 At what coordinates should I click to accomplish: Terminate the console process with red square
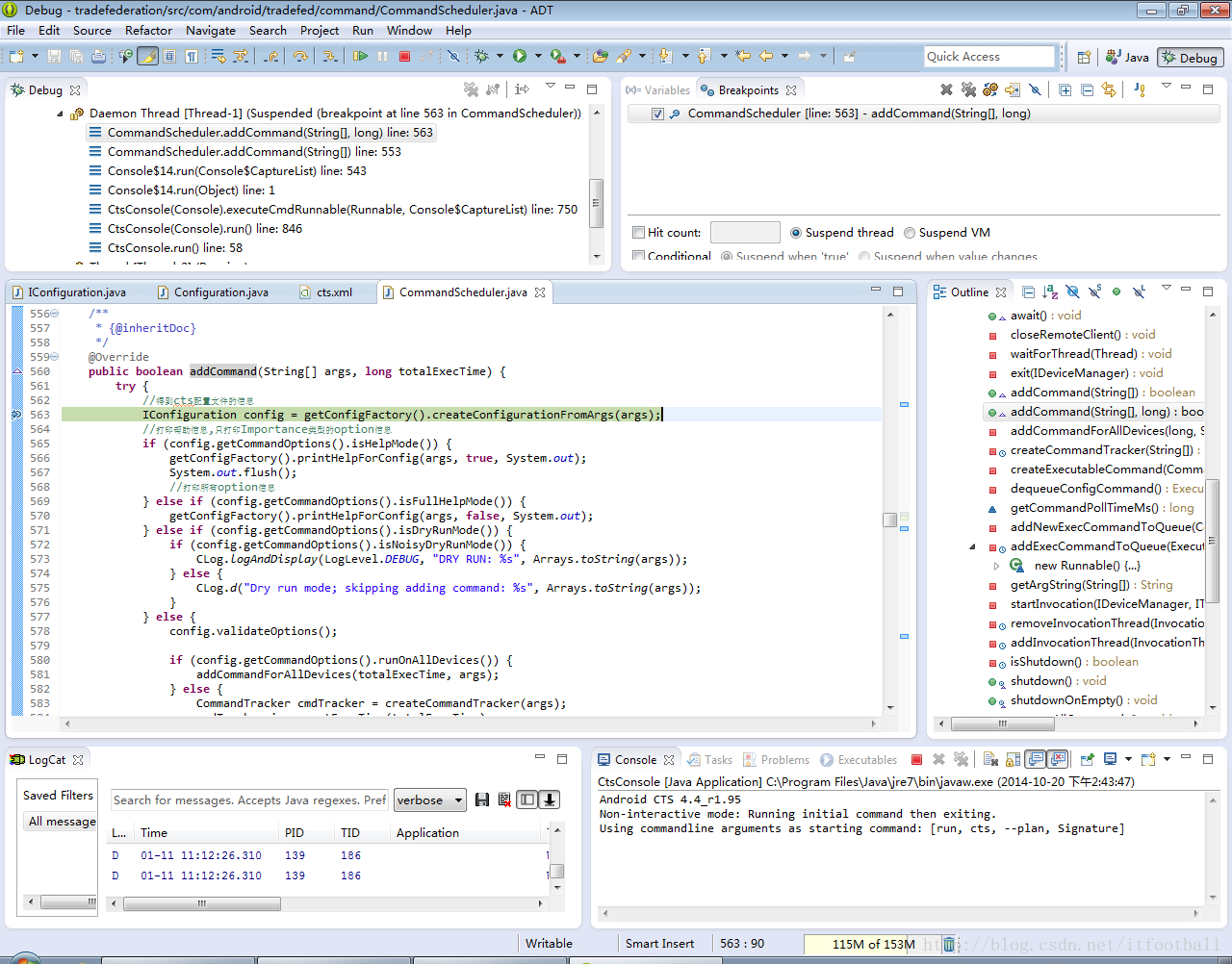tap(916, 760)
